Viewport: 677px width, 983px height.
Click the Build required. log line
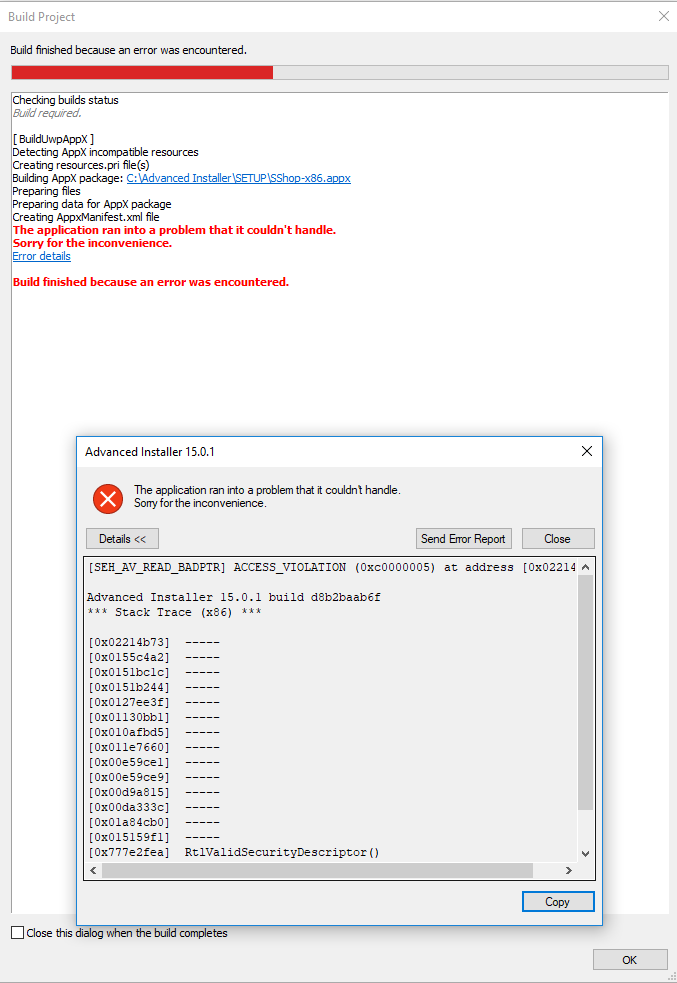47,113
